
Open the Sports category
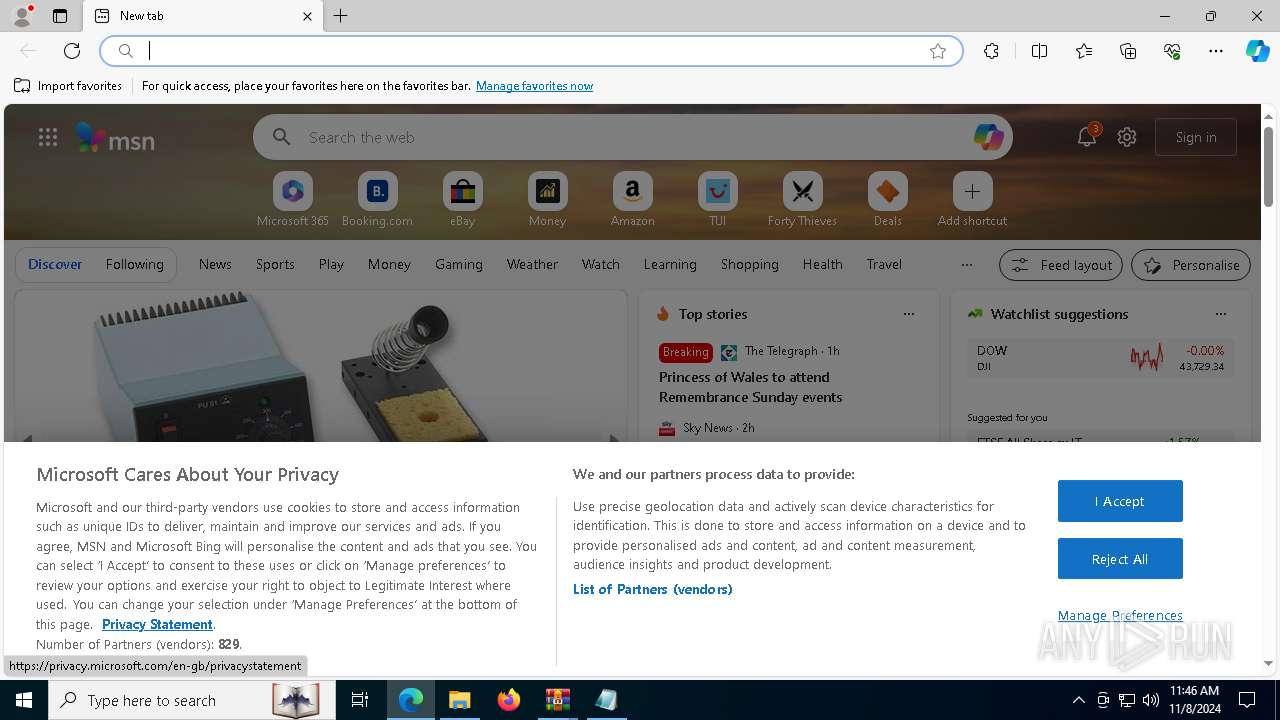click(x=275, y=264)
